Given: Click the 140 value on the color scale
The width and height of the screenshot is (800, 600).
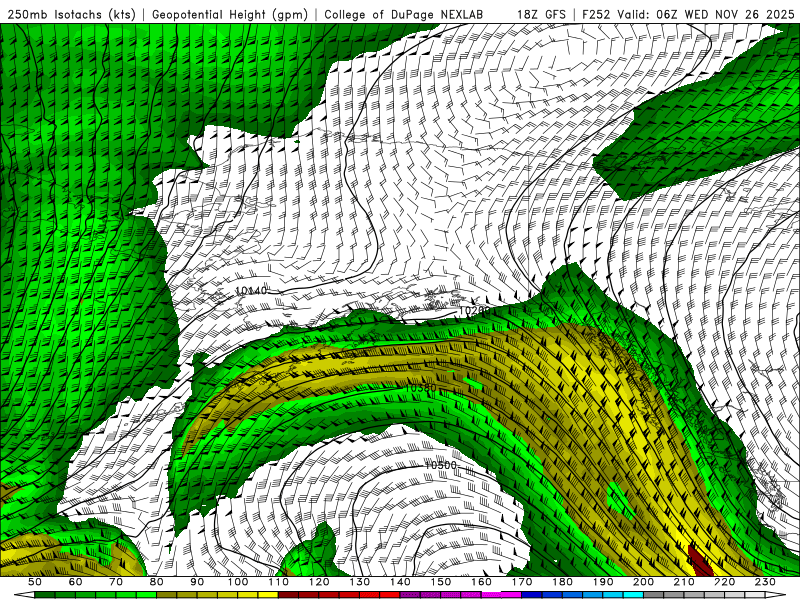Looking at the screenshot, I should [x=400, y=582].
